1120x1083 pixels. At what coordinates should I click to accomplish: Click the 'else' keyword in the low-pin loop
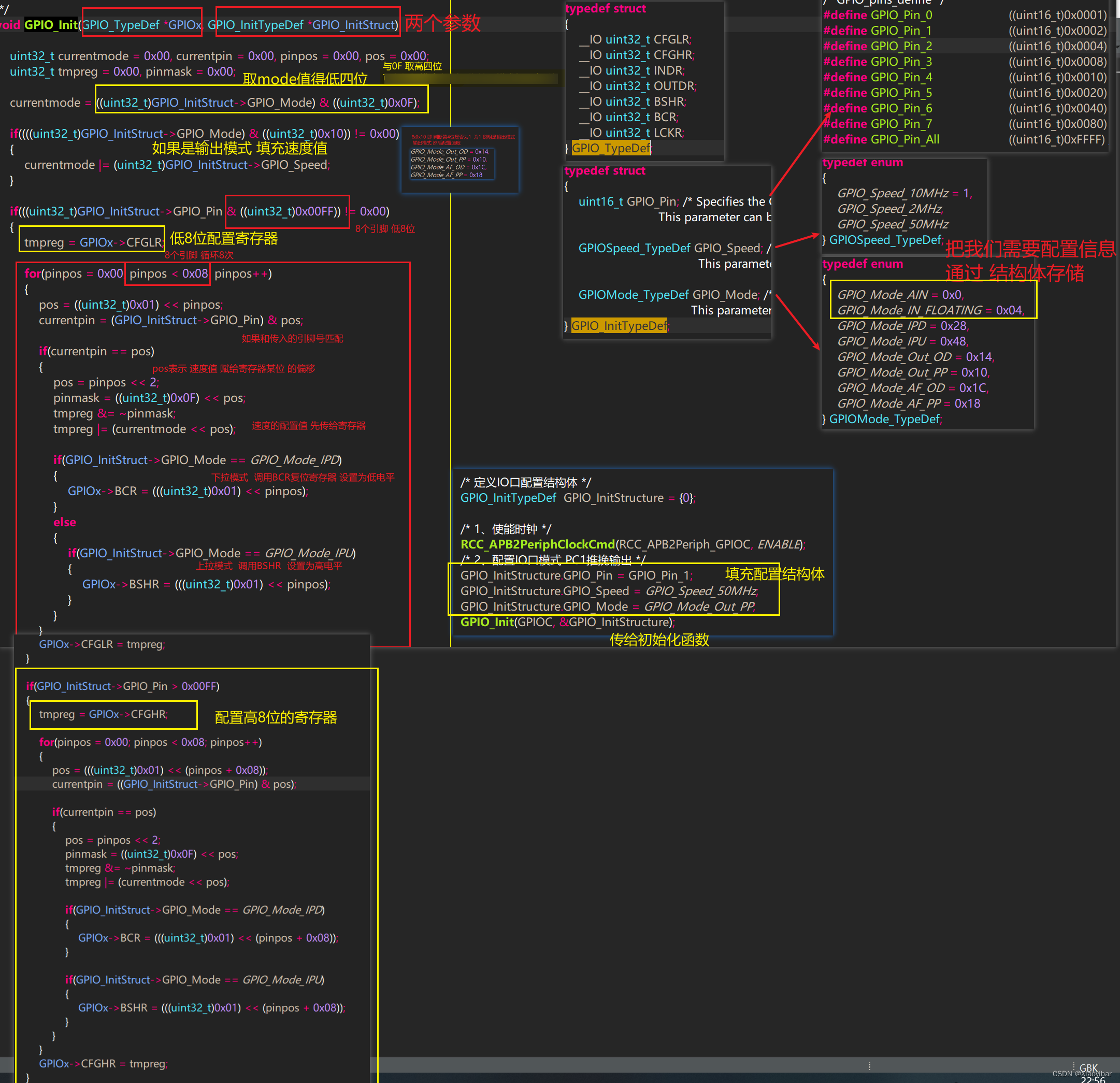[65, 522]
